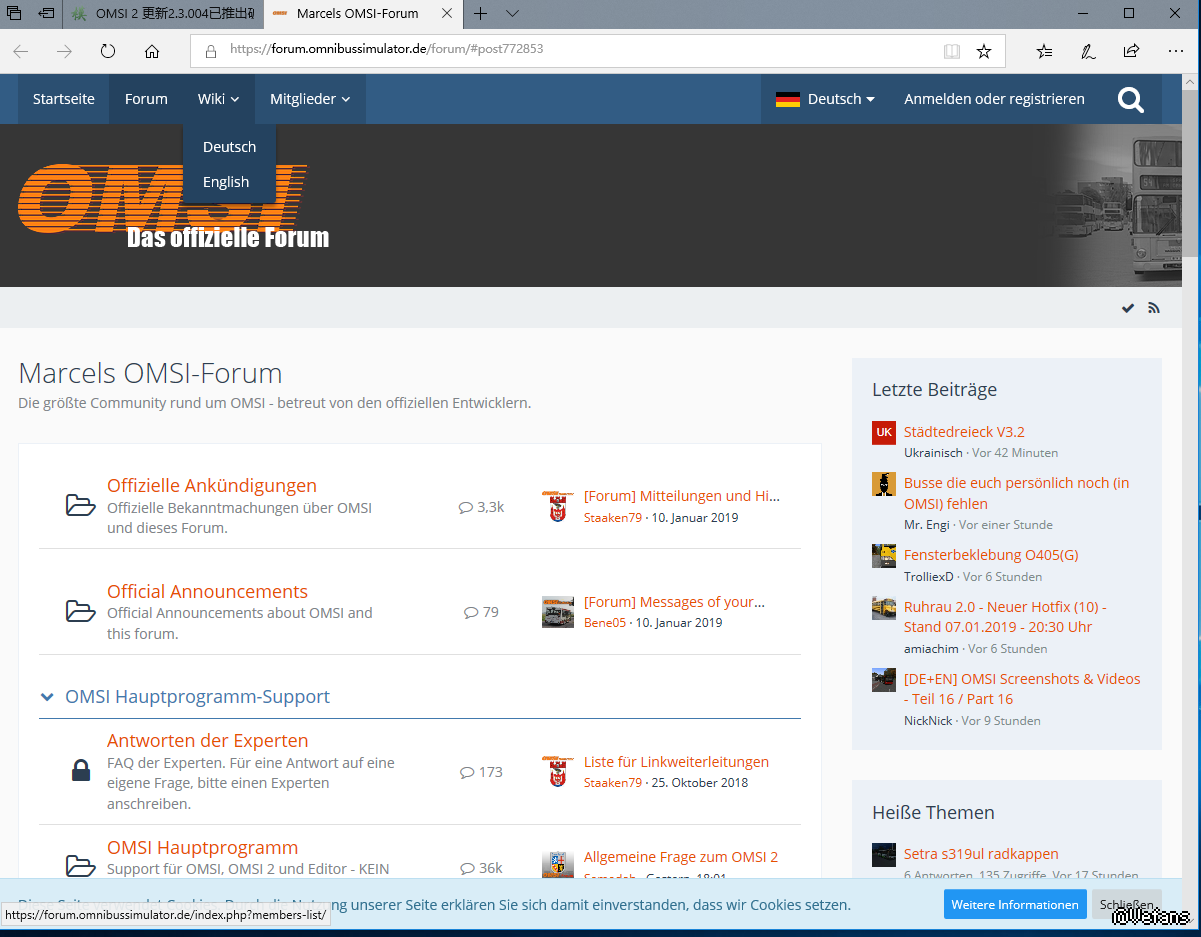Open Liste für Linkweiterleitungen post
This screenshot has width=1201, height=937.
[676, 762]
